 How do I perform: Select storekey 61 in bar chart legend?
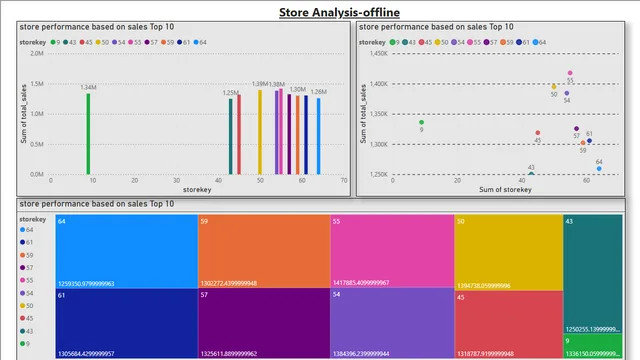(184, 42)
